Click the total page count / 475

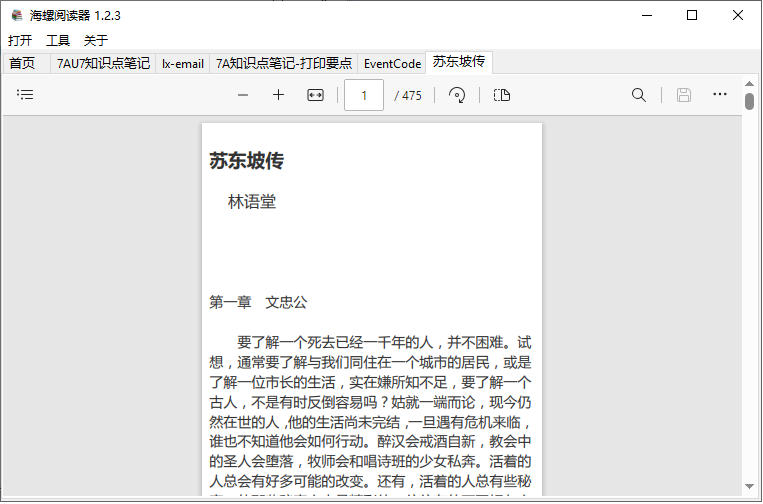coord(408,95)
